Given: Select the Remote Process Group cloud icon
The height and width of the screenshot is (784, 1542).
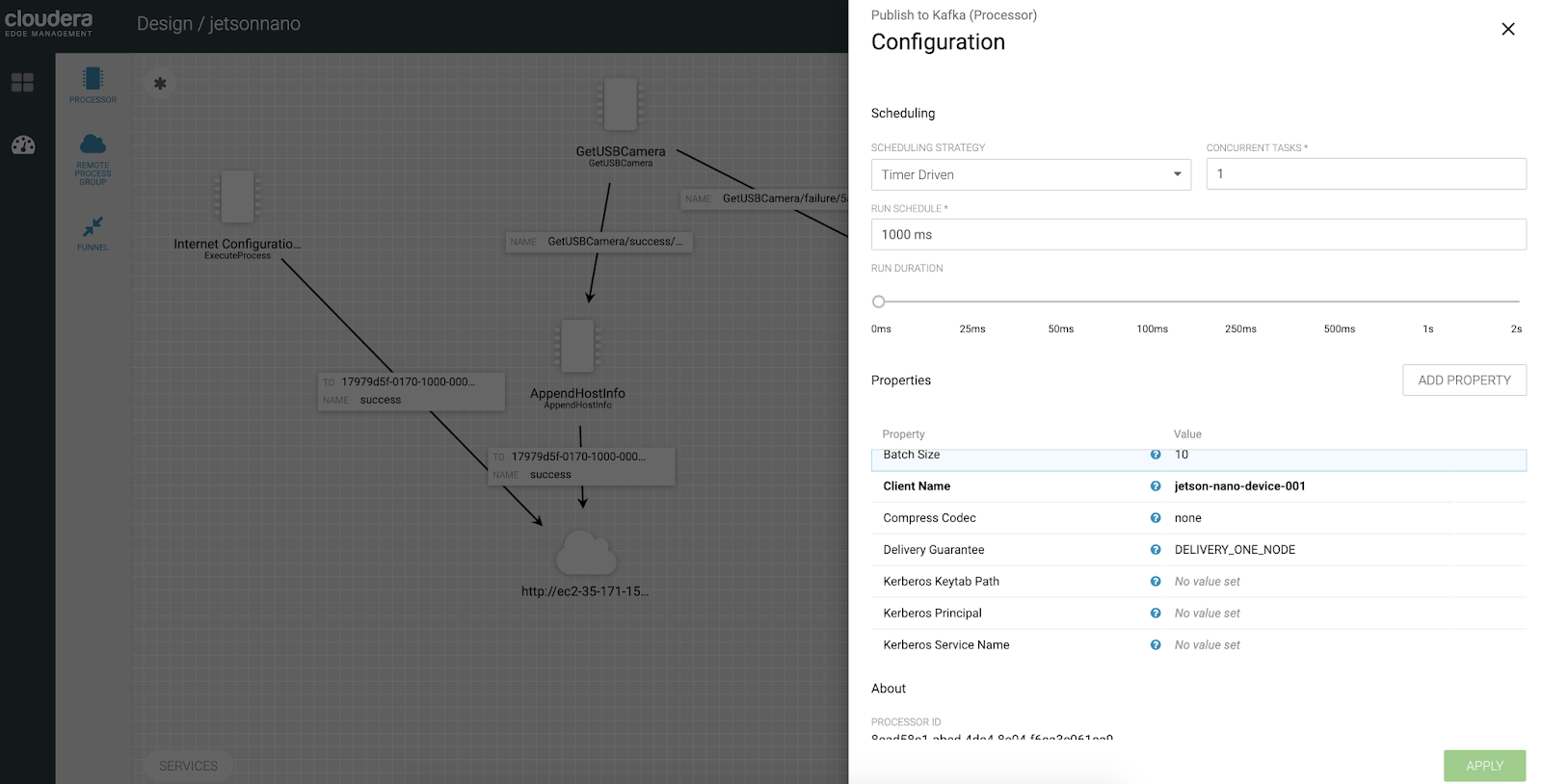Looking at the screenshot, I should (93, 144).
